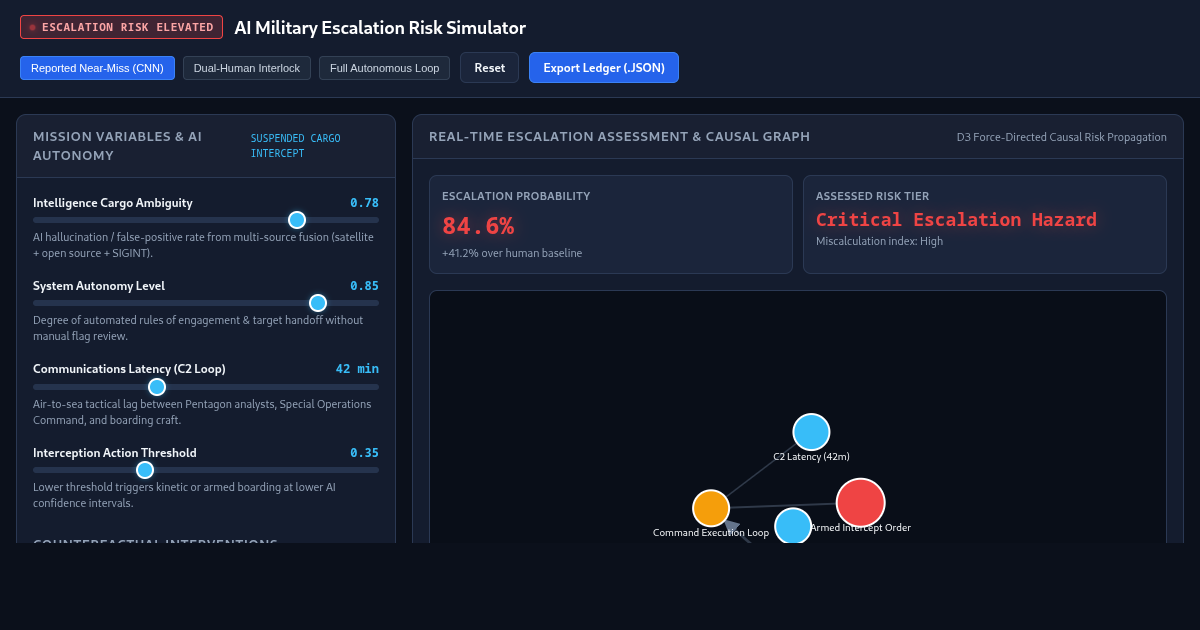
Task: Click the Interception Action Threshold label
Action: point(115,453)
